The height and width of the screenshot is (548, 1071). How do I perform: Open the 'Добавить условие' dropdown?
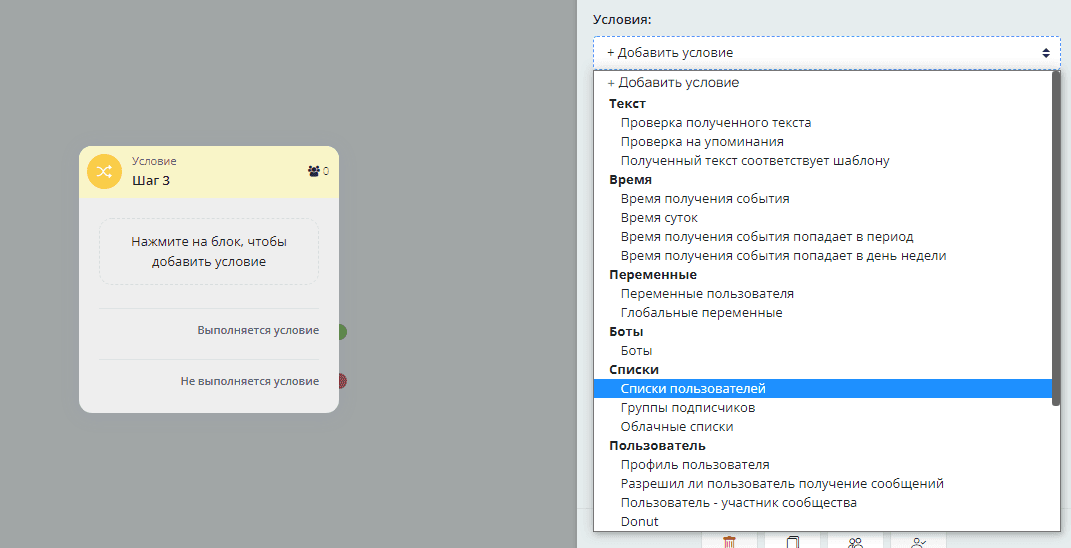pos(826,52)
